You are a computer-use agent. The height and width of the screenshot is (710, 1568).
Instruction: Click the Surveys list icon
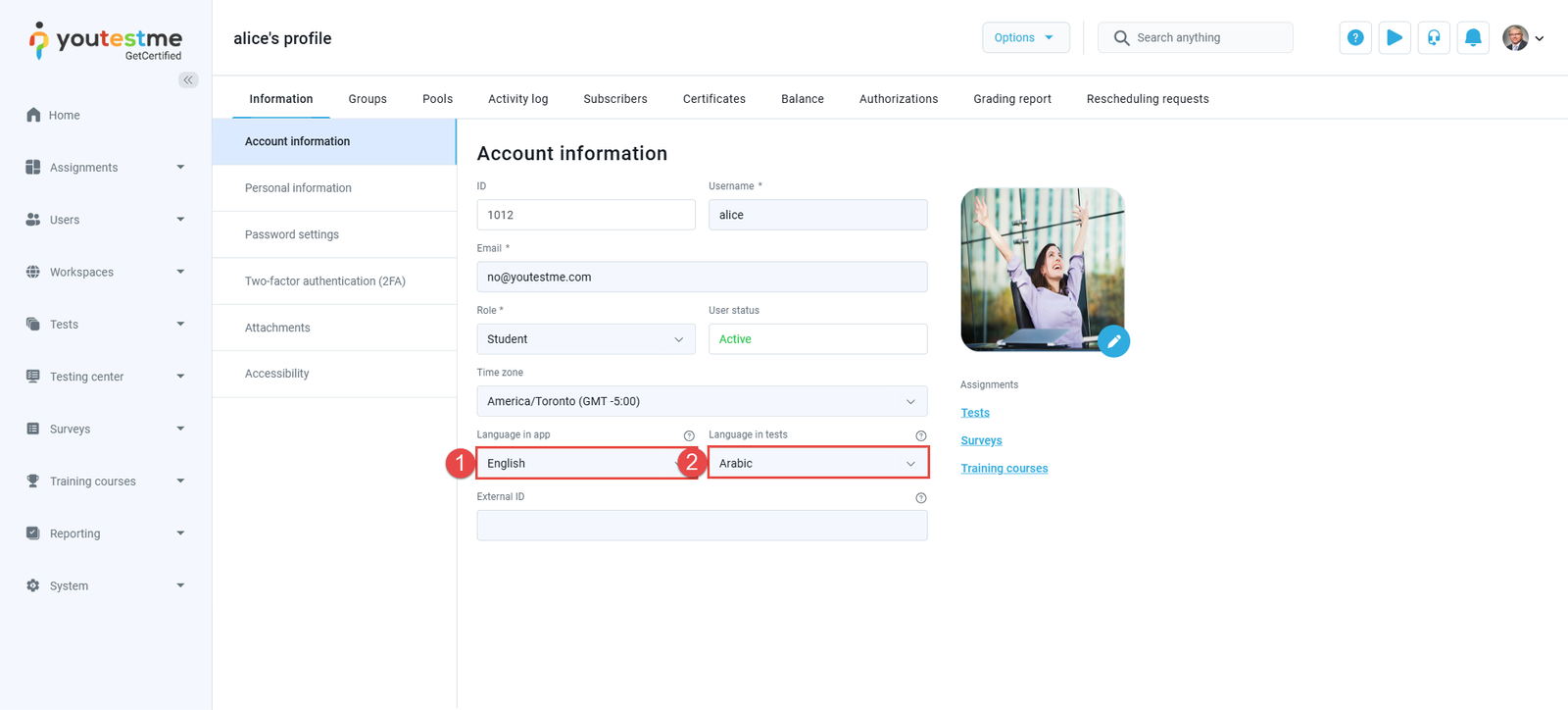pyautogui.click(x=33, y=429)
